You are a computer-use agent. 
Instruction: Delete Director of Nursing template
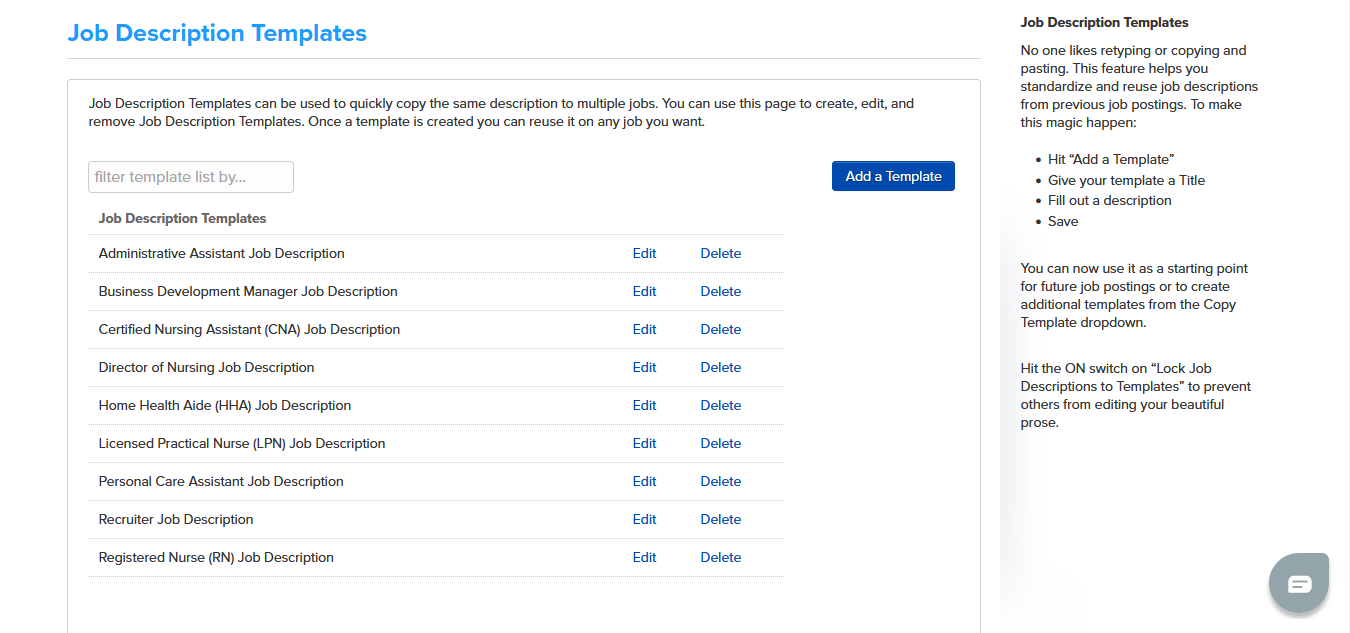point(720,368)
